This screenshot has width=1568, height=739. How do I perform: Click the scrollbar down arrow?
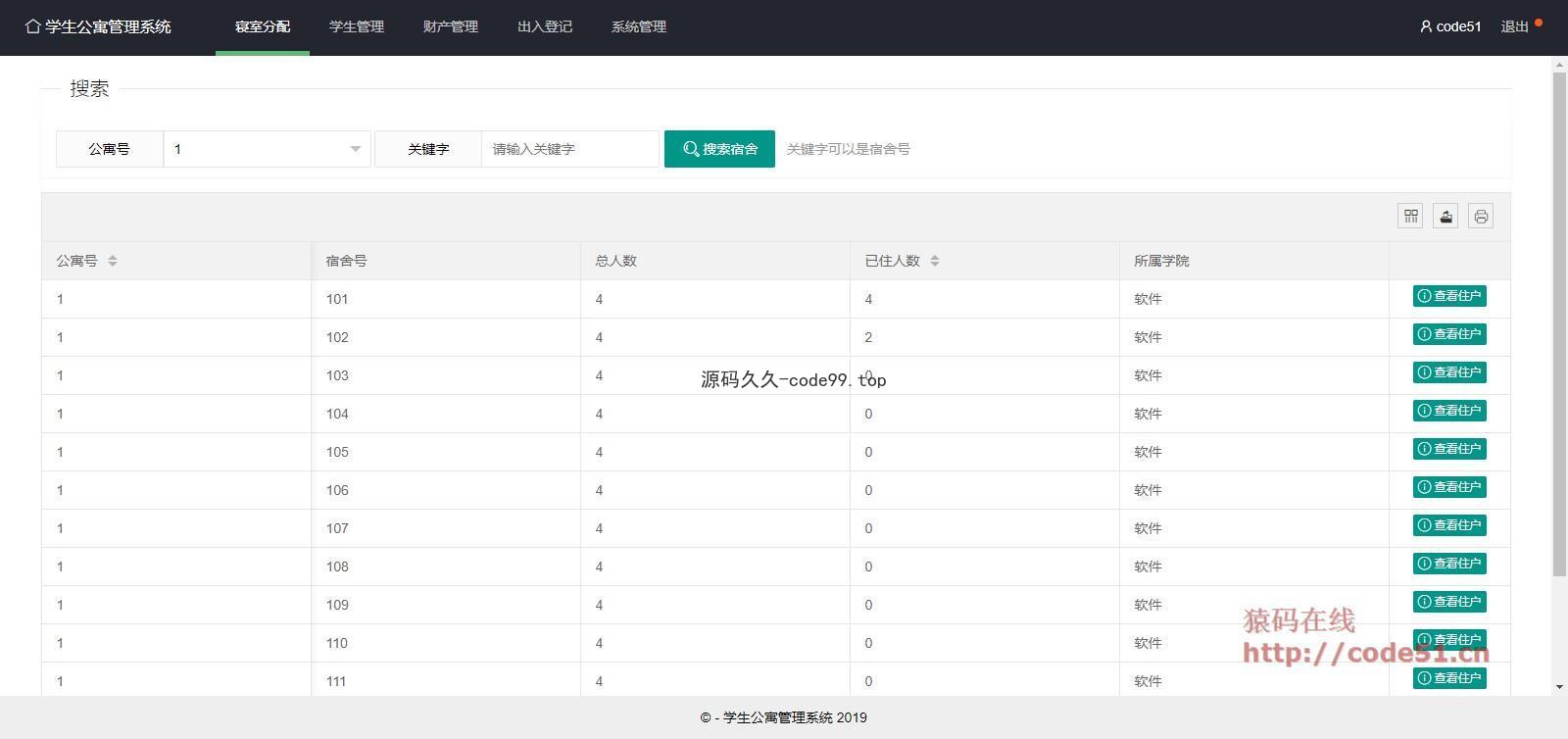click(1559, 687)
